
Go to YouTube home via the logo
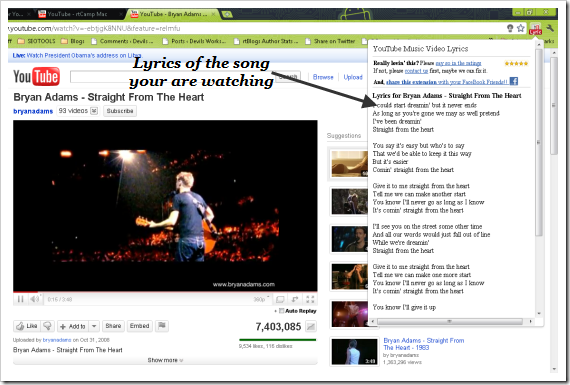(36, 77)
